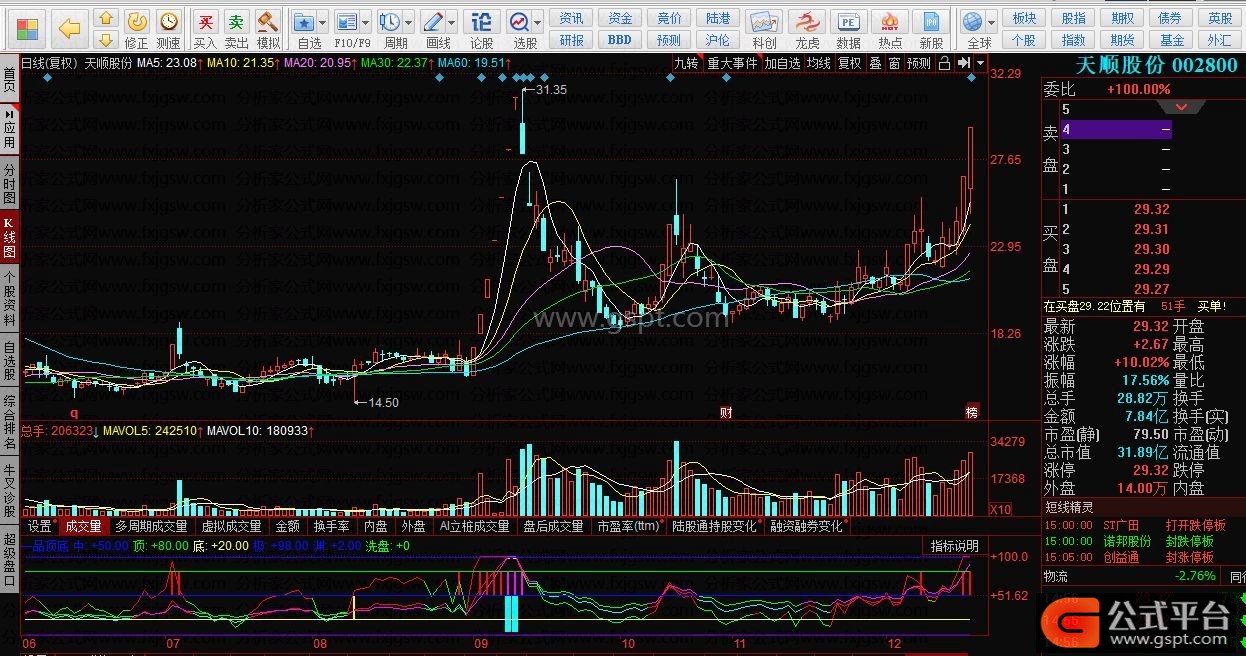Click the lock icon in chart toolbar
Screen dimensions: 1246x656
944,62
